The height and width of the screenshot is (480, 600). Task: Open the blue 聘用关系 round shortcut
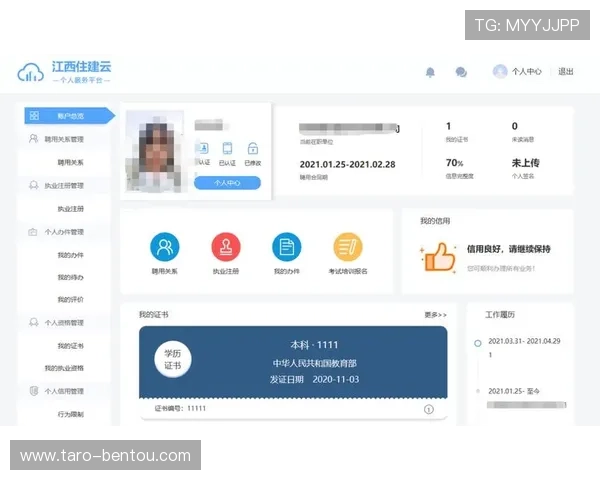tap(165, 247)
